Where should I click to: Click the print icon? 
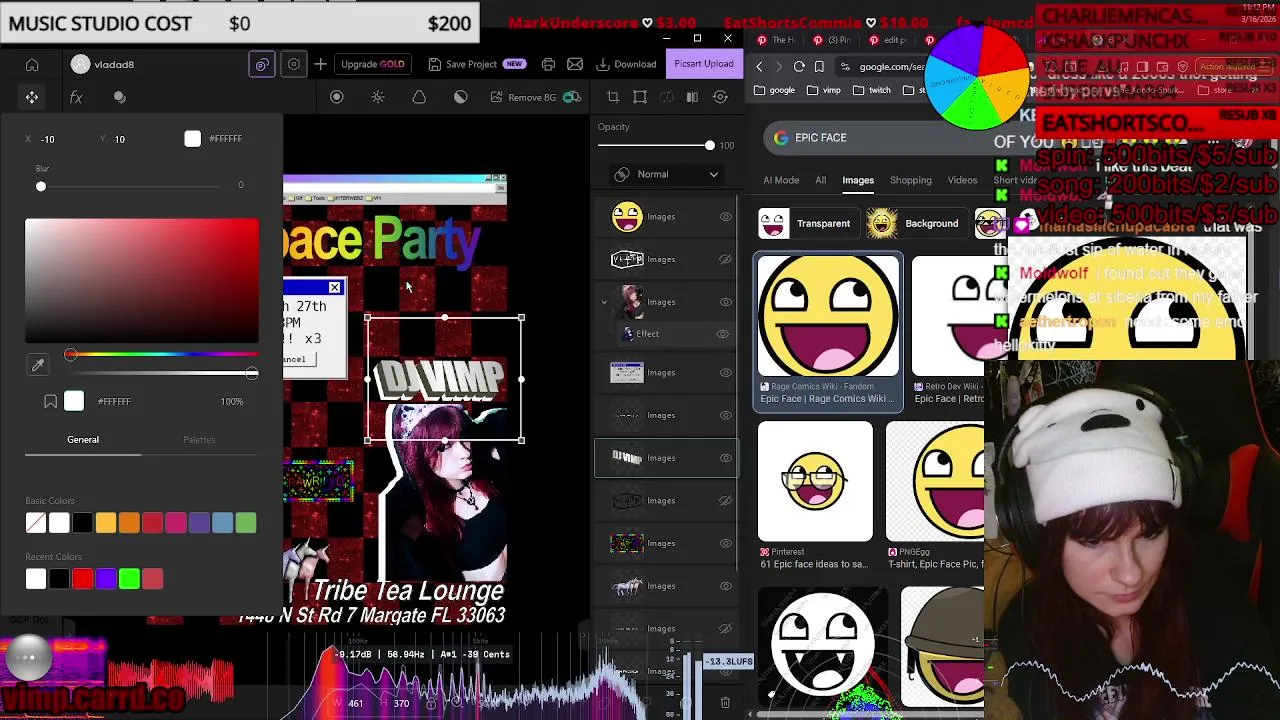coord(548,64)
